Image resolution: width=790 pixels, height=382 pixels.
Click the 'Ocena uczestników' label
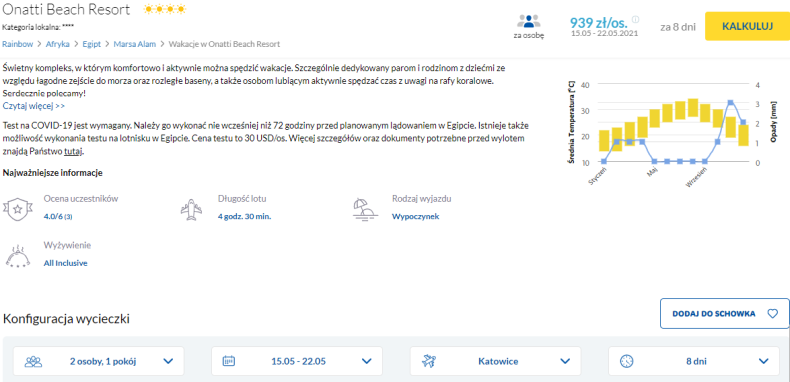[x=81, y=199]
